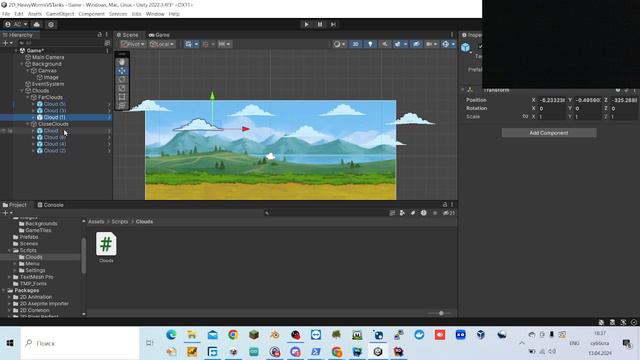Screen dimensions: 640x360
Task: Open the settings gear in top toolbar
Action: (51, 24)
